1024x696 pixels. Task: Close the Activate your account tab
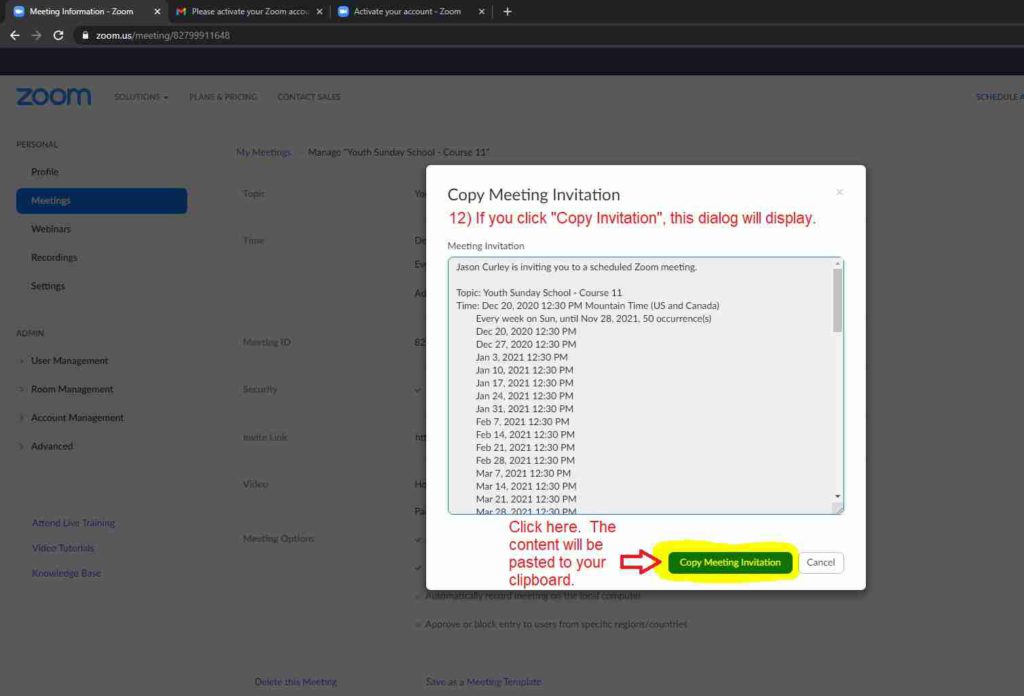pos(481,11)
